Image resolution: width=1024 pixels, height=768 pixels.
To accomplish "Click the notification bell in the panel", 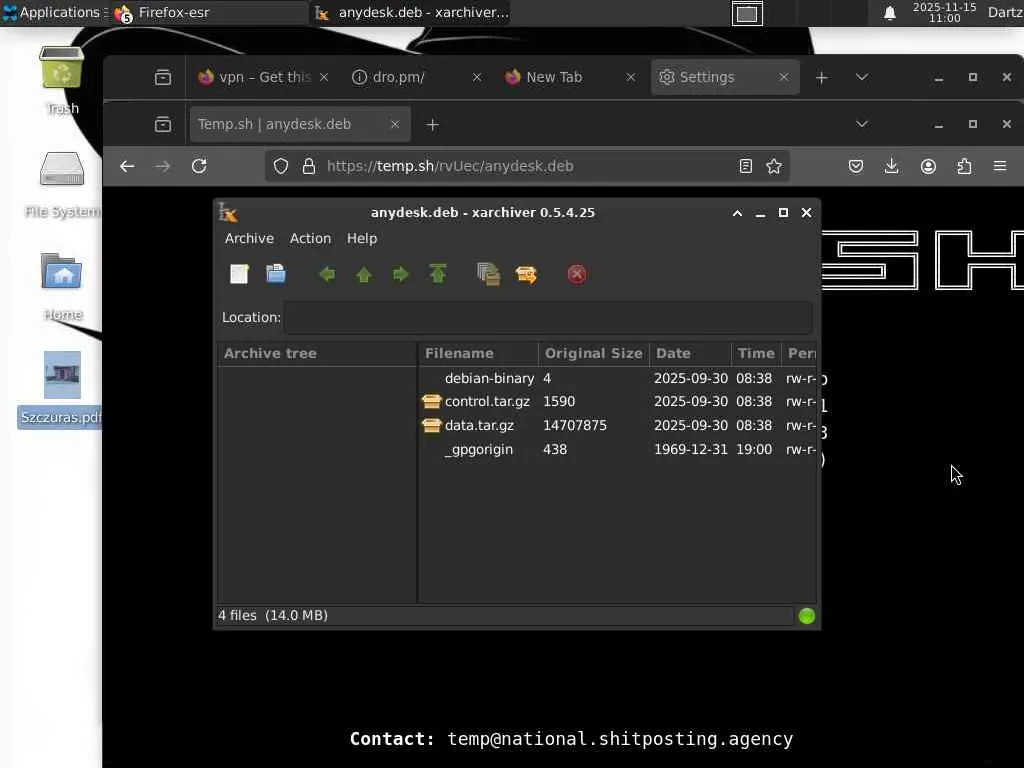I will click(x=889, y=13).
